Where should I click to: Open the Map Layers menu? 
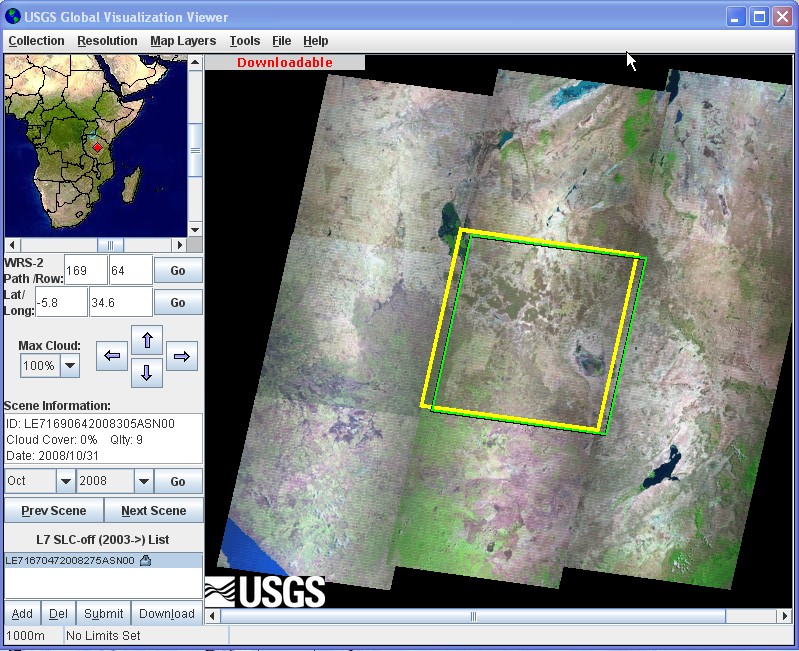183,41
